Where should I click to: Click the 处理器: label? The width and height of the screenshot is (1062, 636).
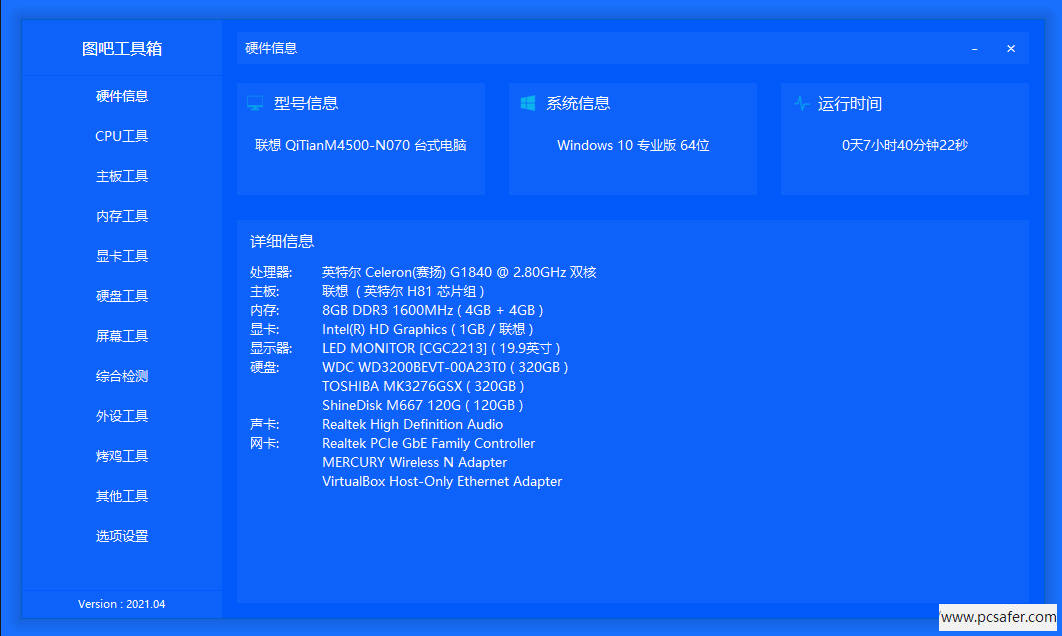[x=271, y=272]
